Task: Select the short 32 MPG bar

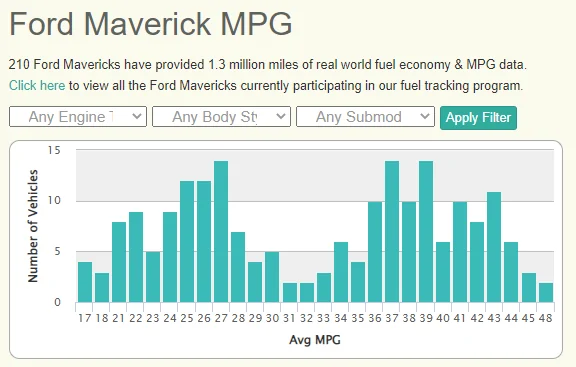Action: point(307,292)
